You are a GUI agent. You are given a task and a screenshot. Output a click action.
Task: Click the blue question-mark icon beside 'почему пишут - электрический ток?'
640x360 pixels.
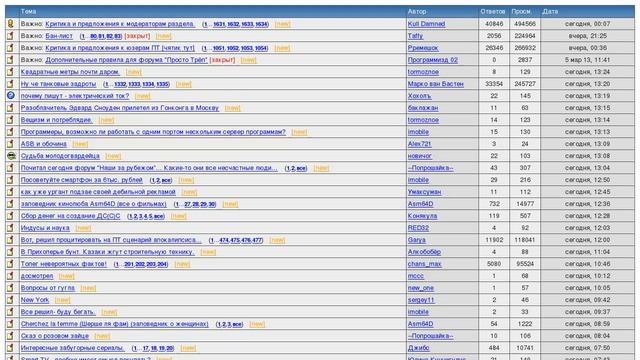pos(11,96)
